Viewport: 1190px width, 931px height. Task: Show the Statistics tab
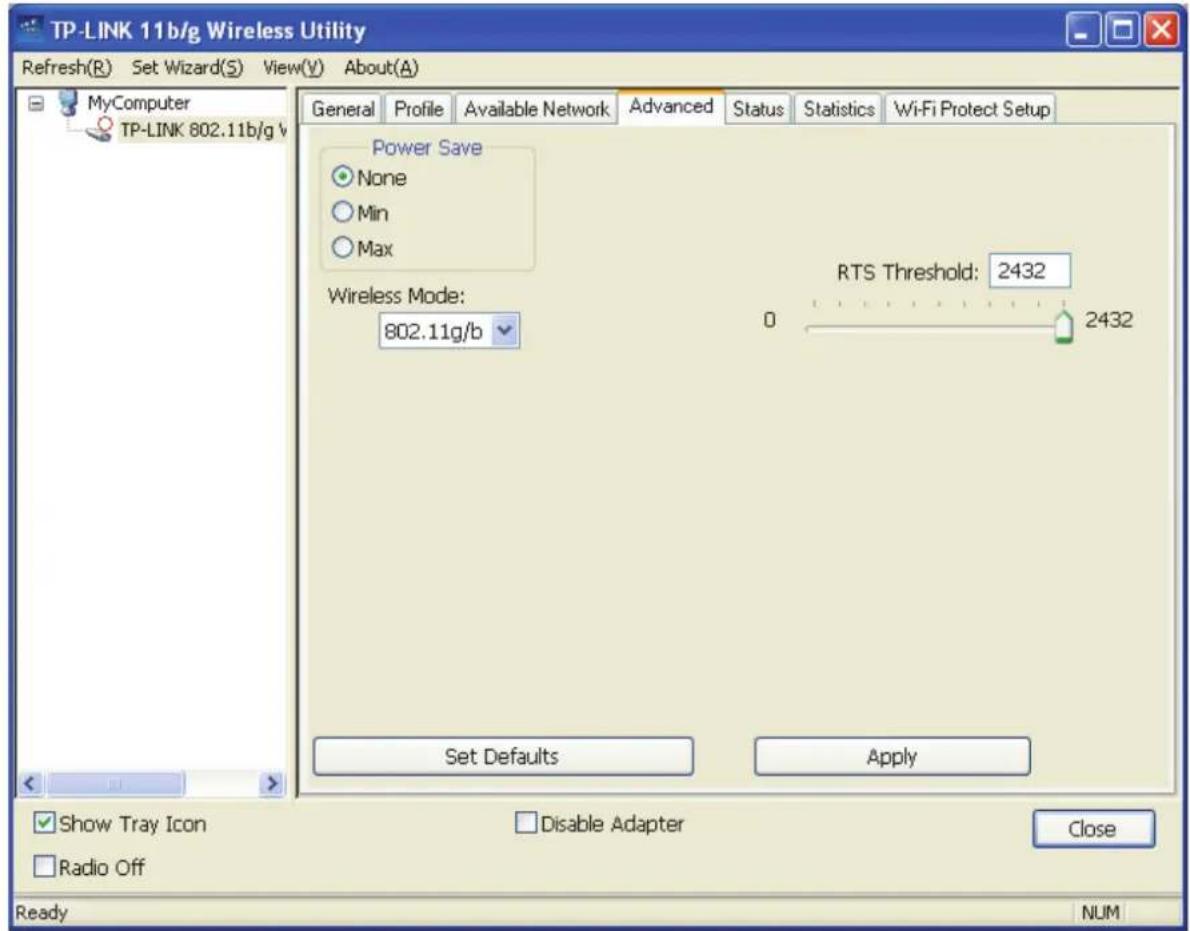(839, 109)
